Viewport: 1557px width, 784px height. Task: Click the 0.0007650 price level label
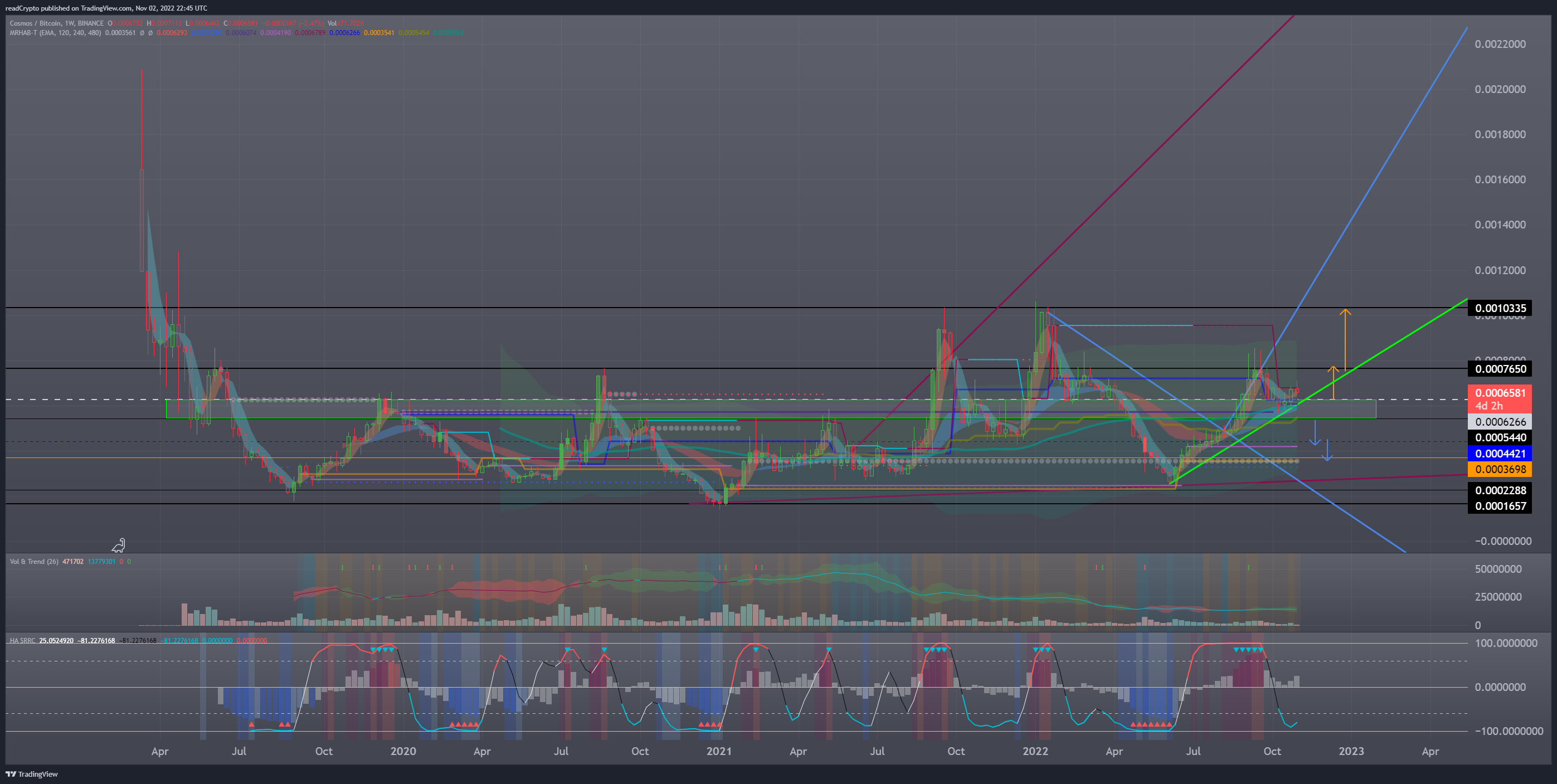[x=1500, y=369]
